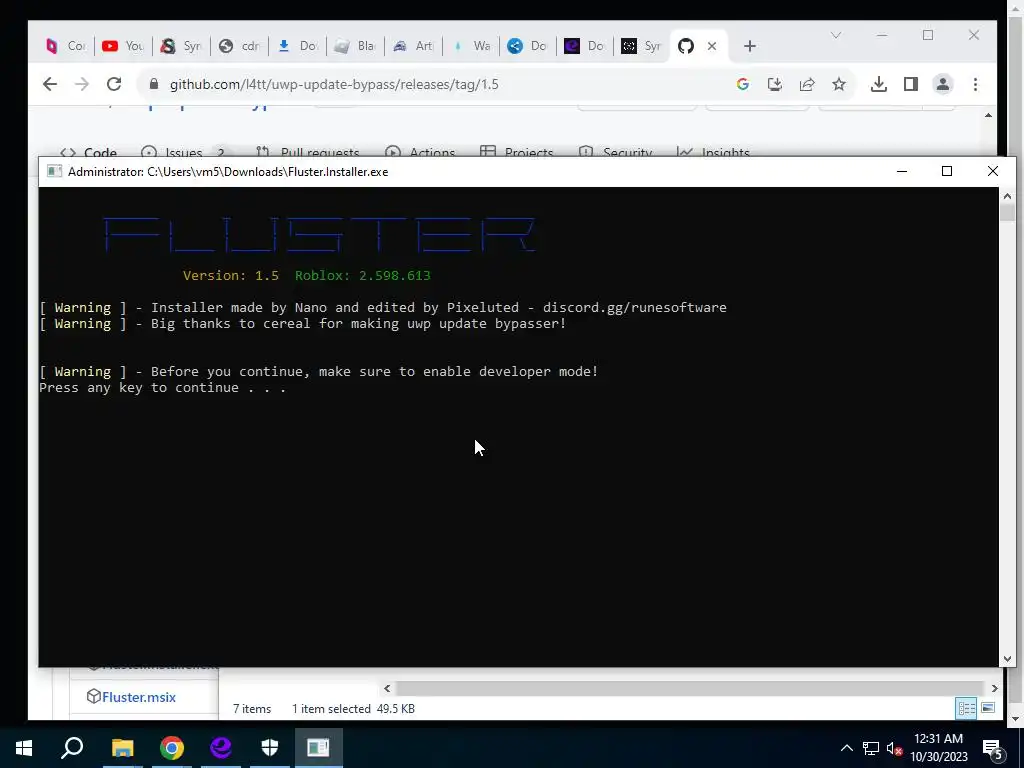1024x768 pixels.
Task: Open GitHub Actions tab
Action: click(420, 152)
